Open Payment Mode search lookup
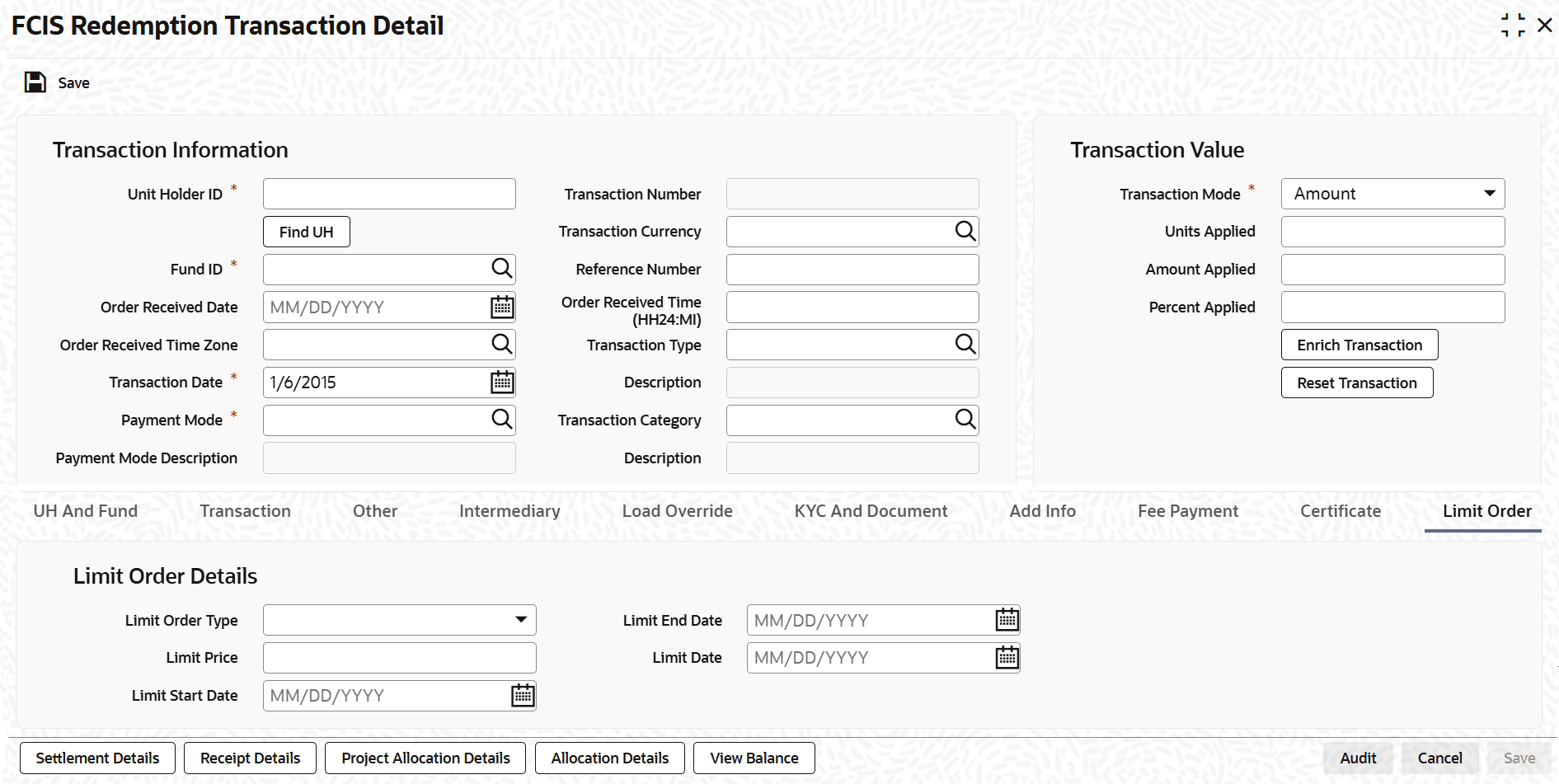 coord(501,420)
